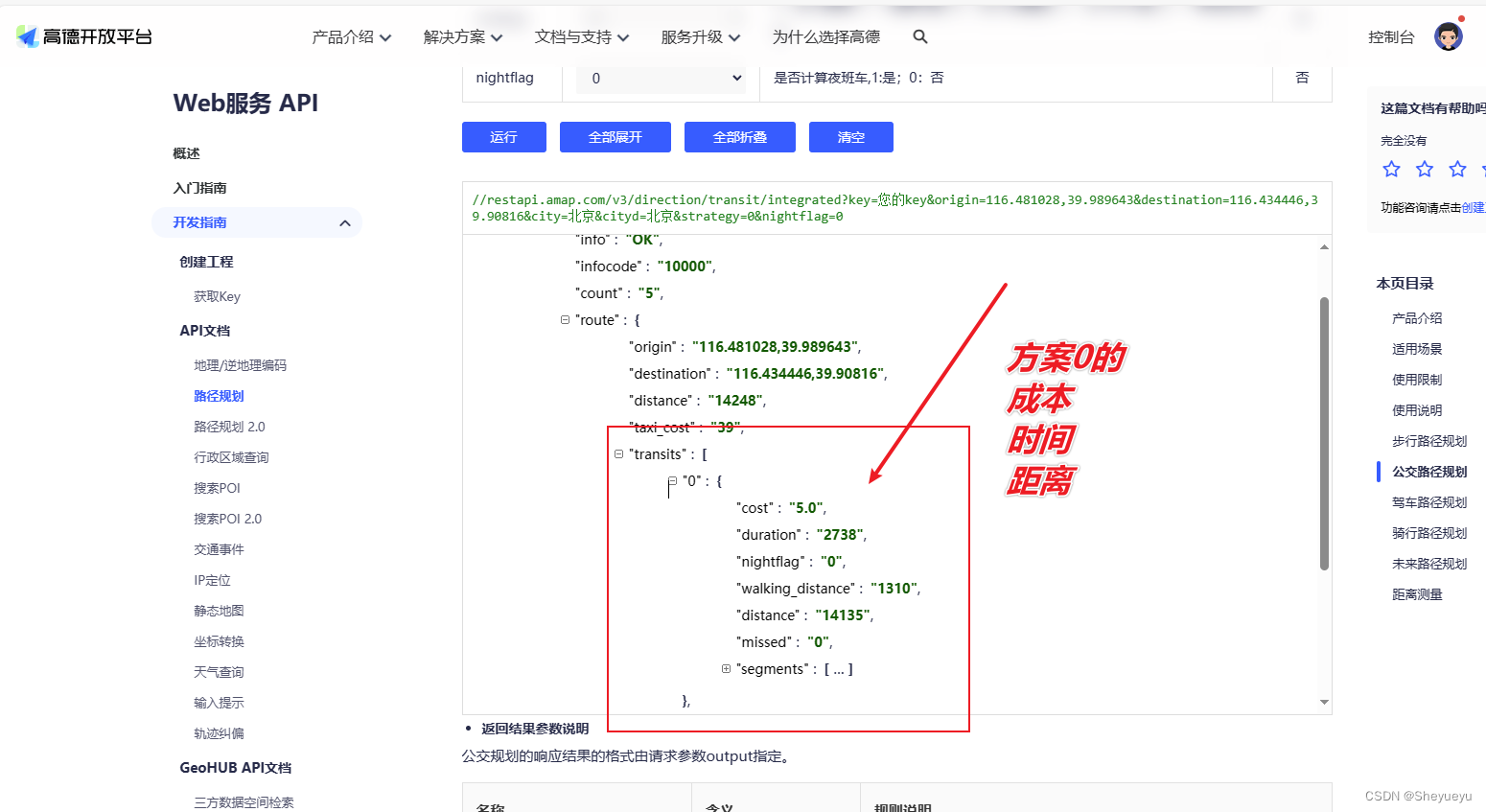Image resolution: width=1486 pixels, height=812 pixels.
Task: Rate with the third star
Action: 1457,170
